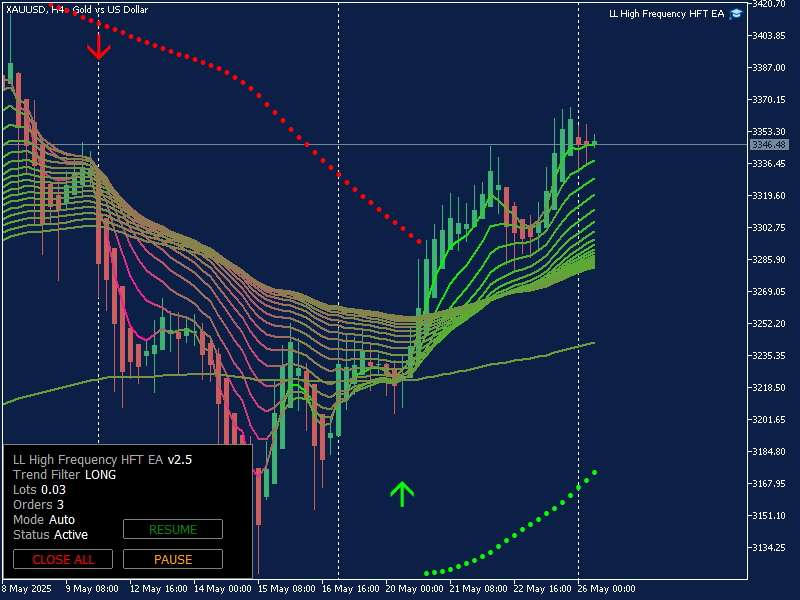Click the 16 May 16:00 time label

pyautogui.click(x=351, y=588)
